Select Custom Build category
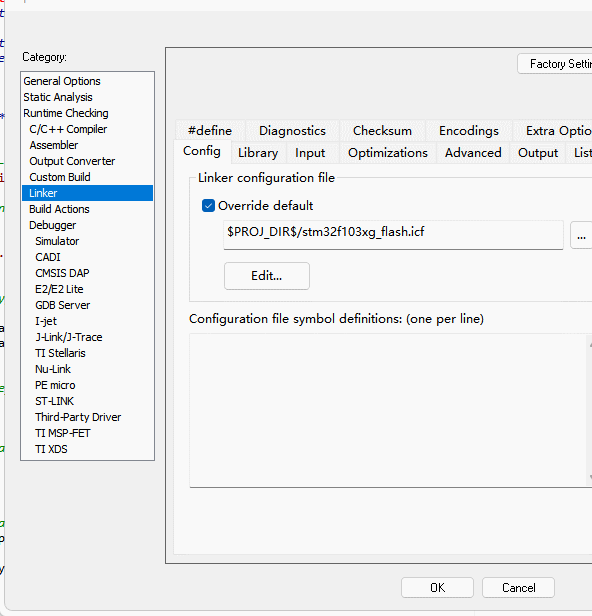This screenshot has height=616, width=592. pyautogui.click(x=87, y=177)
